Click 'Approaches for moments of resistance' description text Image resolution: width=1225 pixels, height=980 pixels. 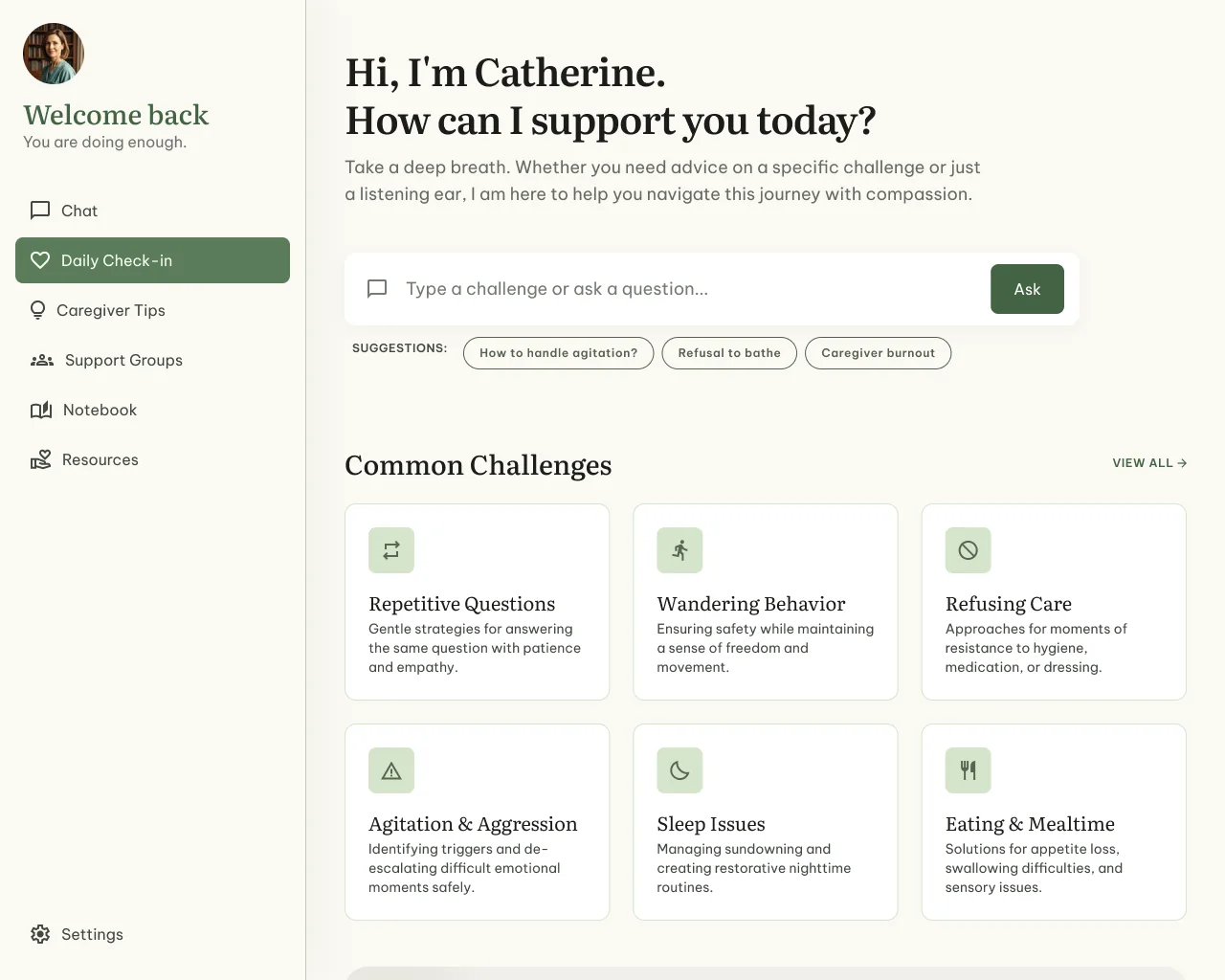pyautogui.click(x=1036, y=648)
